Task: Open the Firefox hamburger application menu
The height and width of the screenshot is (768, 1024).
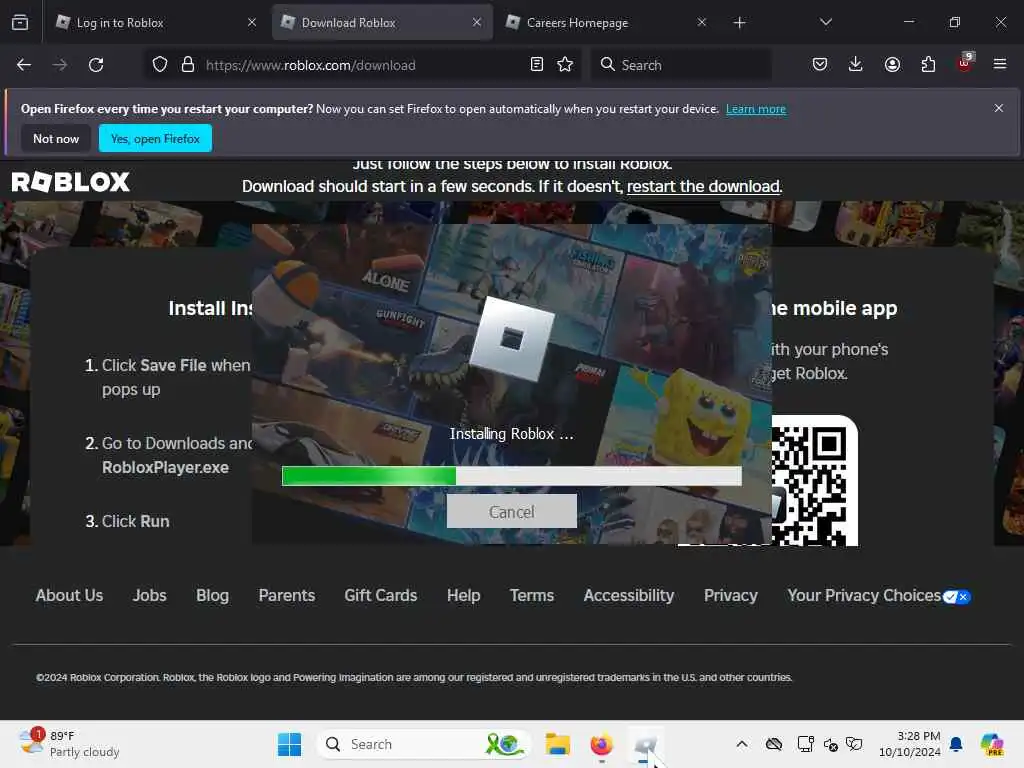Action: pyautogui.click(x=1000, y=64)
